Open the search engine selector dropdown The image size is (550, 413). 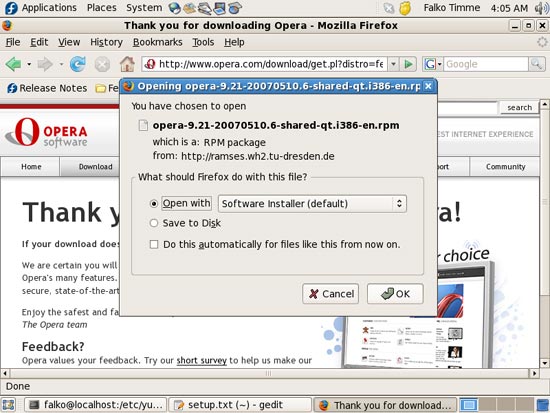pos(432,64)
